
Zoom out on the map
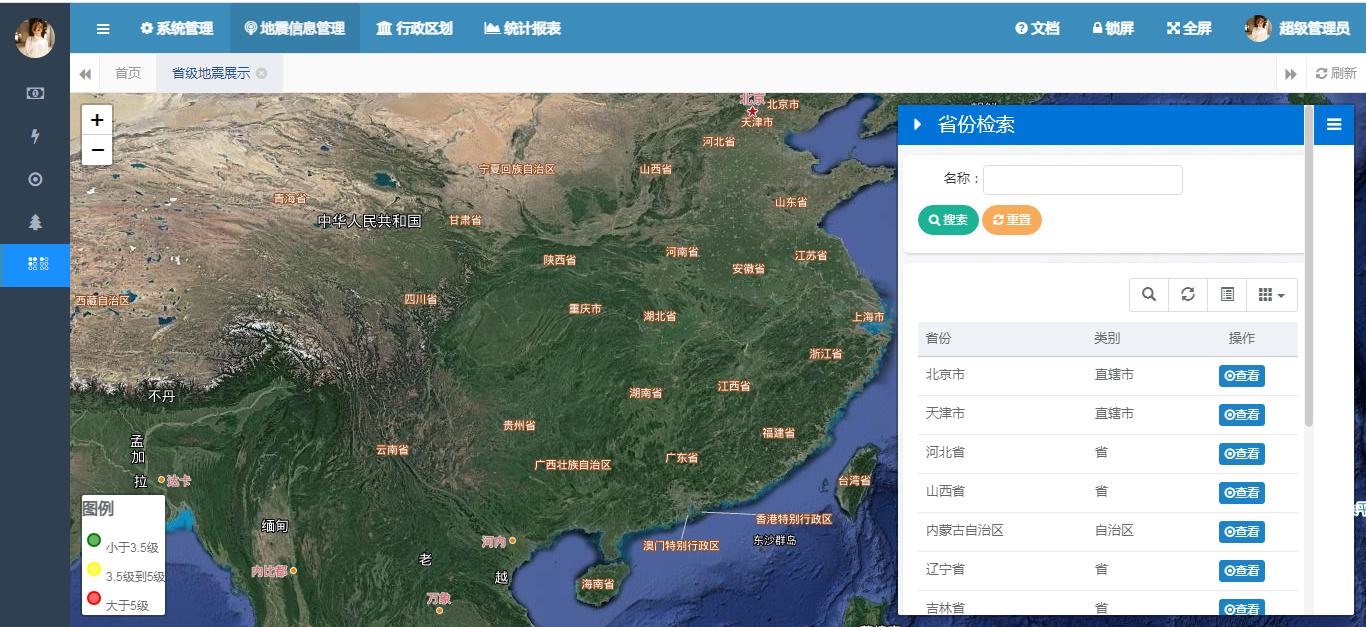pos(97,150)
